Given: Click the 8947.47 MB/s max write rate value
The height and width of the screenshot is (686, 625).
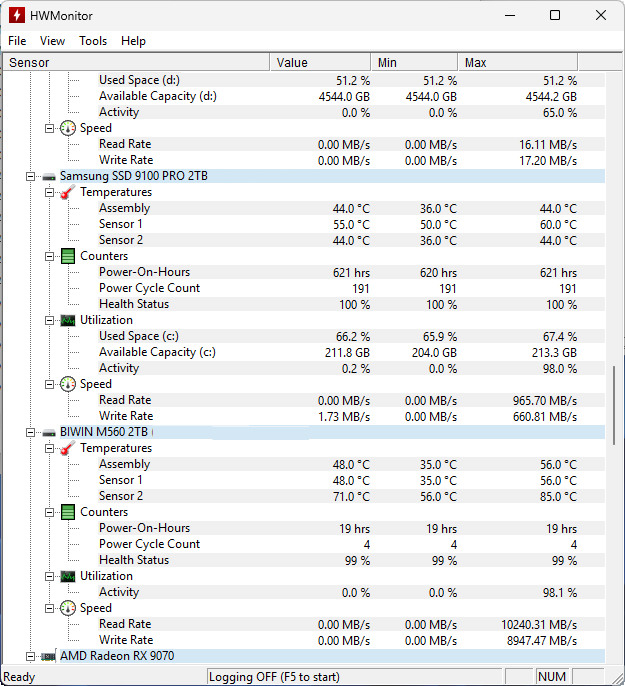Looking at the screenshot, I should pyautogui.click(x=542, y=641).
